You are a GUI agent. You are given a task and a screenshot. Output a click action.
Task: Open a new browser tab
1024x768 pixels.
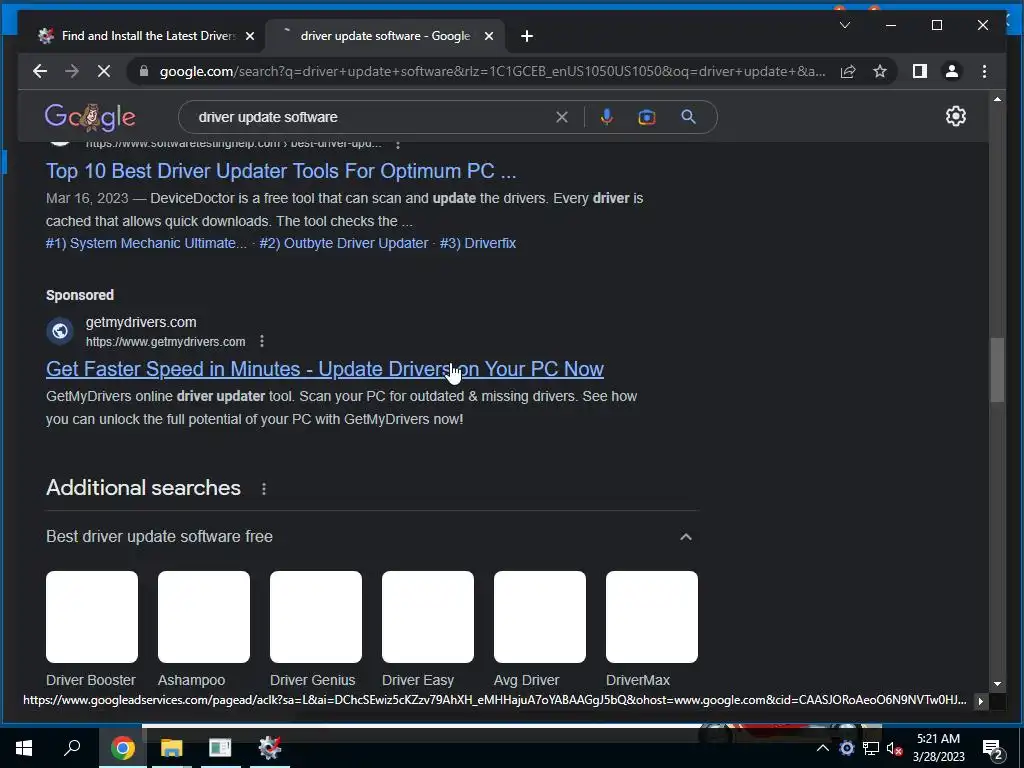527,37
